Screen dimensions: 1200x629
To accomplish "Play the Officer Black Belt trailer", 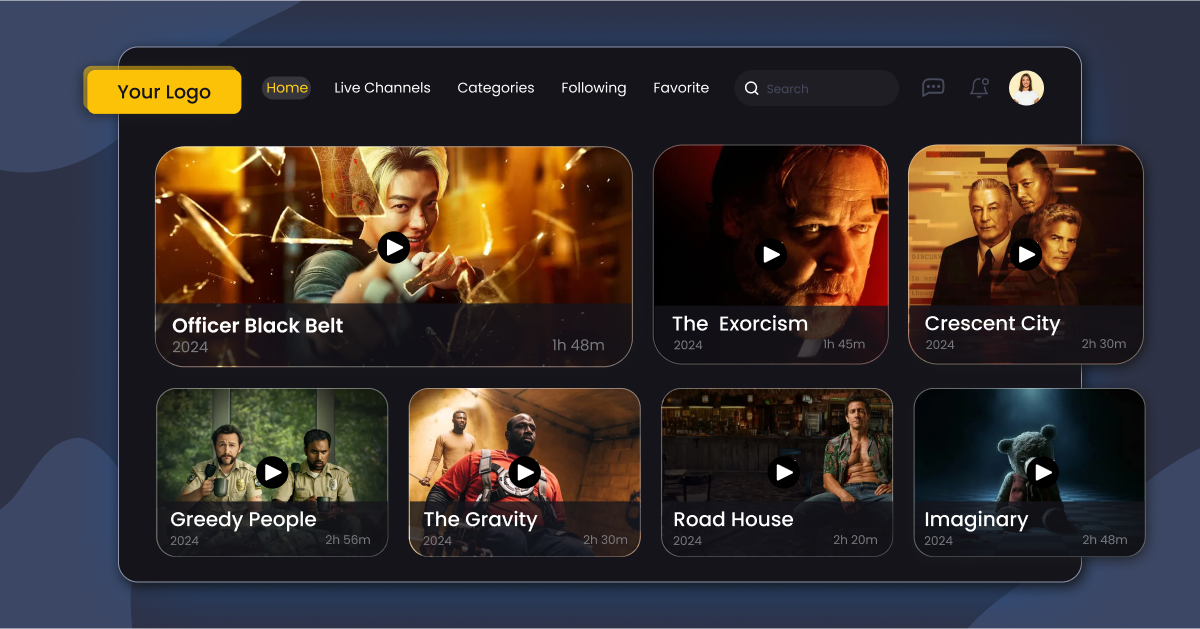I will 394,247.
